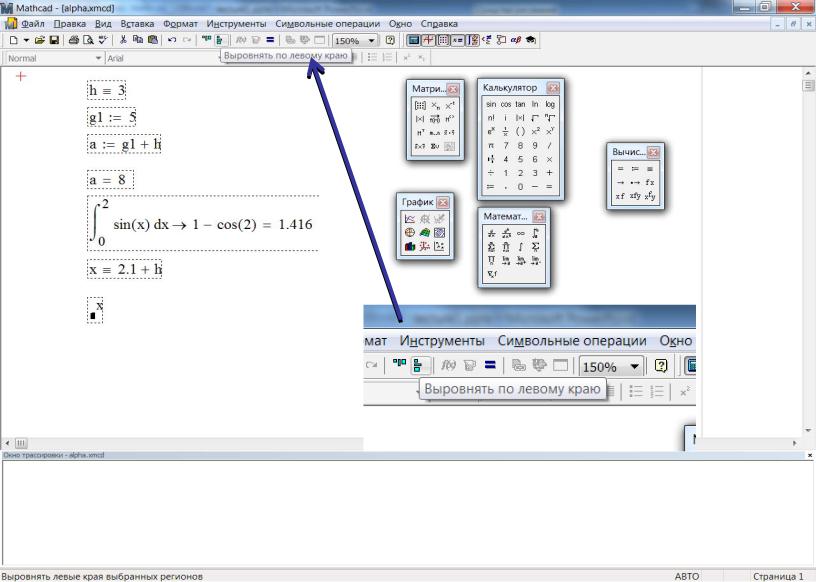Click the indefinite integral icon in calculus palette

pos(520,247)
